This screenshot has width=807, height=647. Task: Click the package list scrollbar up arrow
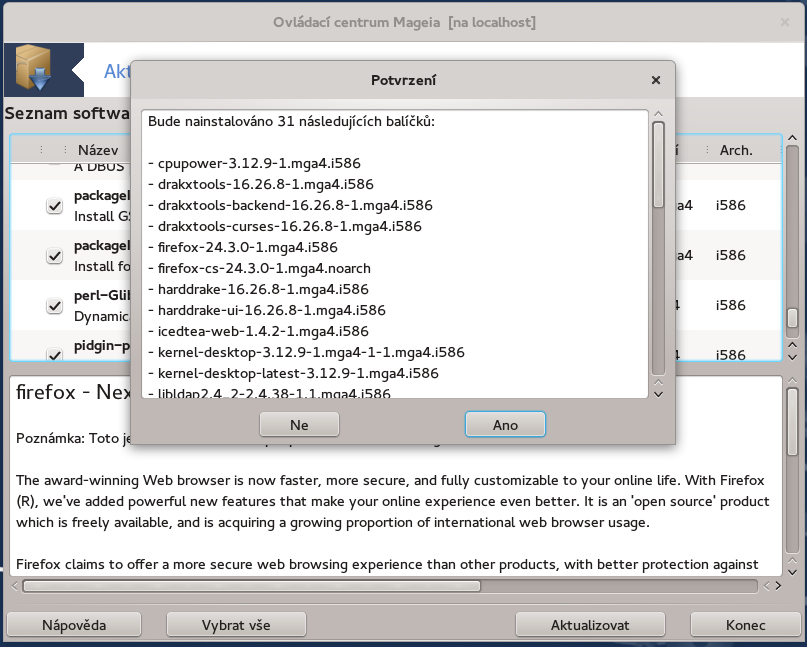[x=793, y=137]
